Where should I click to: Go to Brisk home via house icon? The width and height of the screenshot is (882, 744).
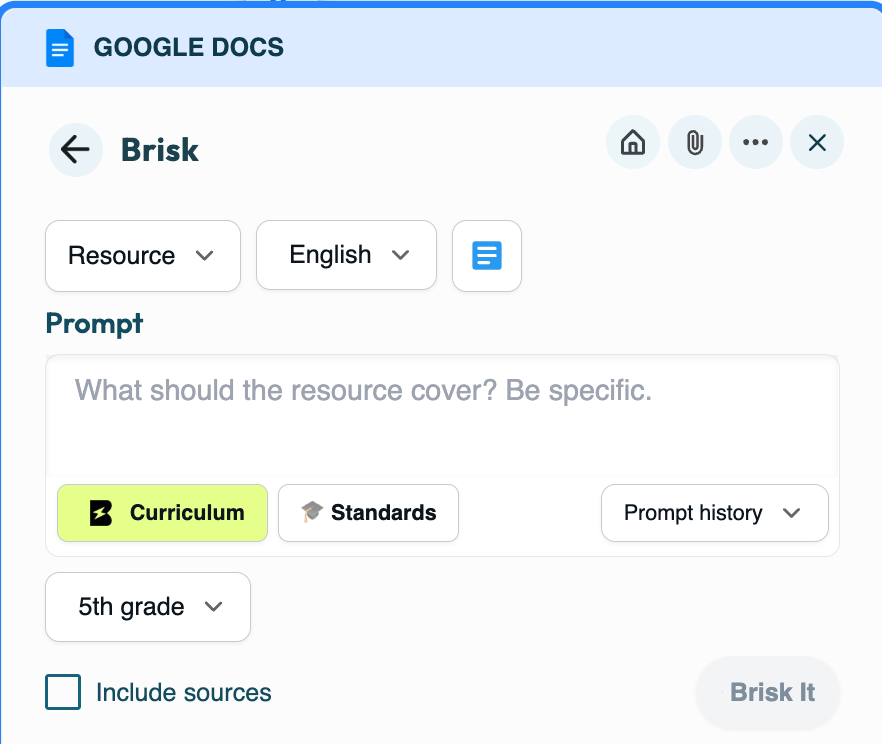(x=633, y=143)
